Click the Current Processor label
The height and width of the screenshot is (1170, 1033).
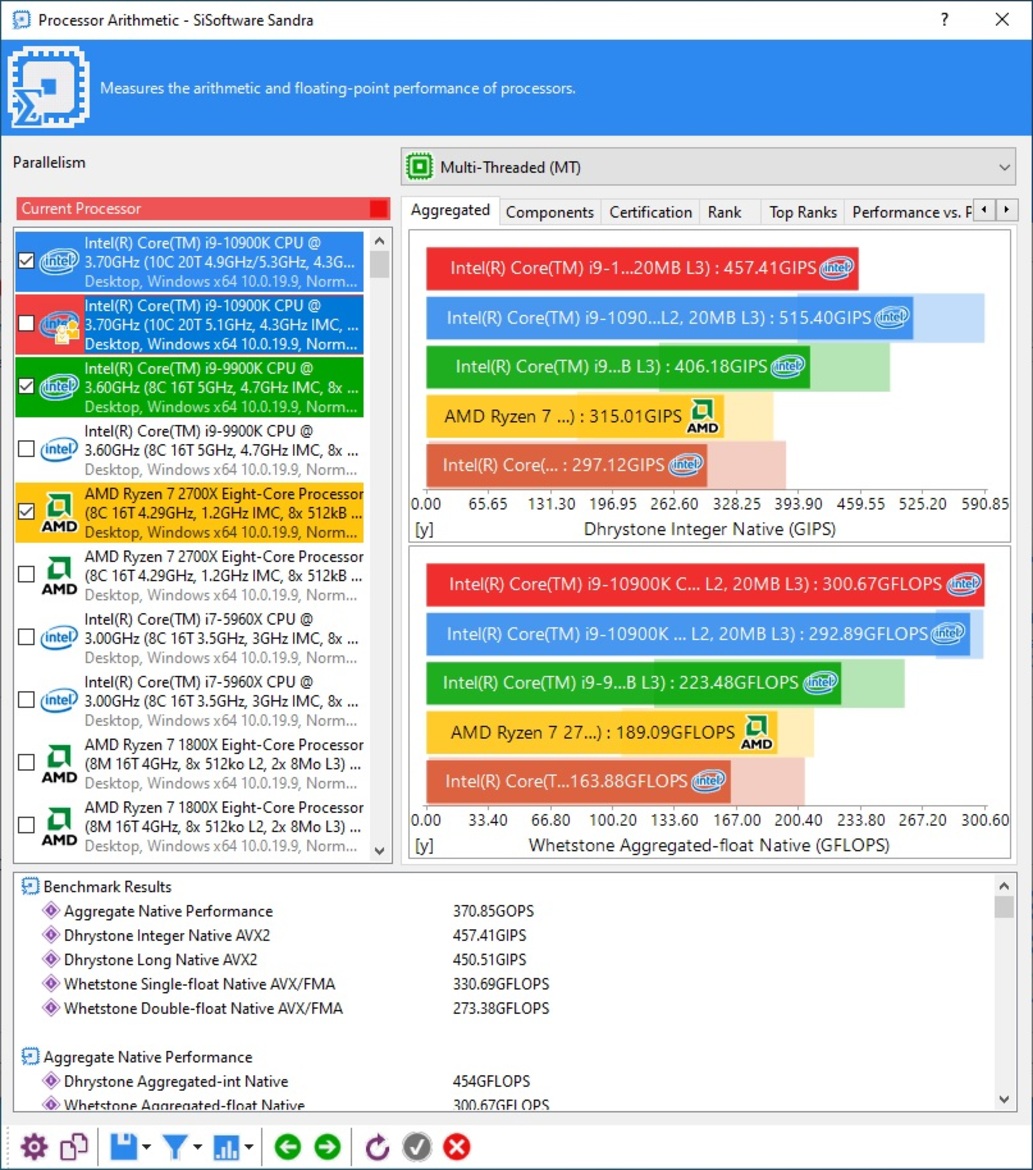(x=81, y=209)
